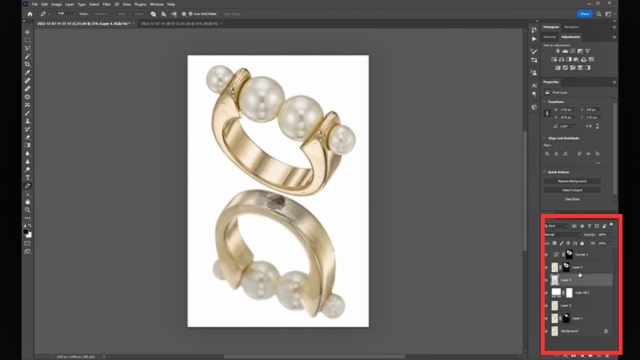Image resolution: width=640 pixels, height=360 pixels.
Task: Click the Home icon in options bar
Action: (30, 14)
